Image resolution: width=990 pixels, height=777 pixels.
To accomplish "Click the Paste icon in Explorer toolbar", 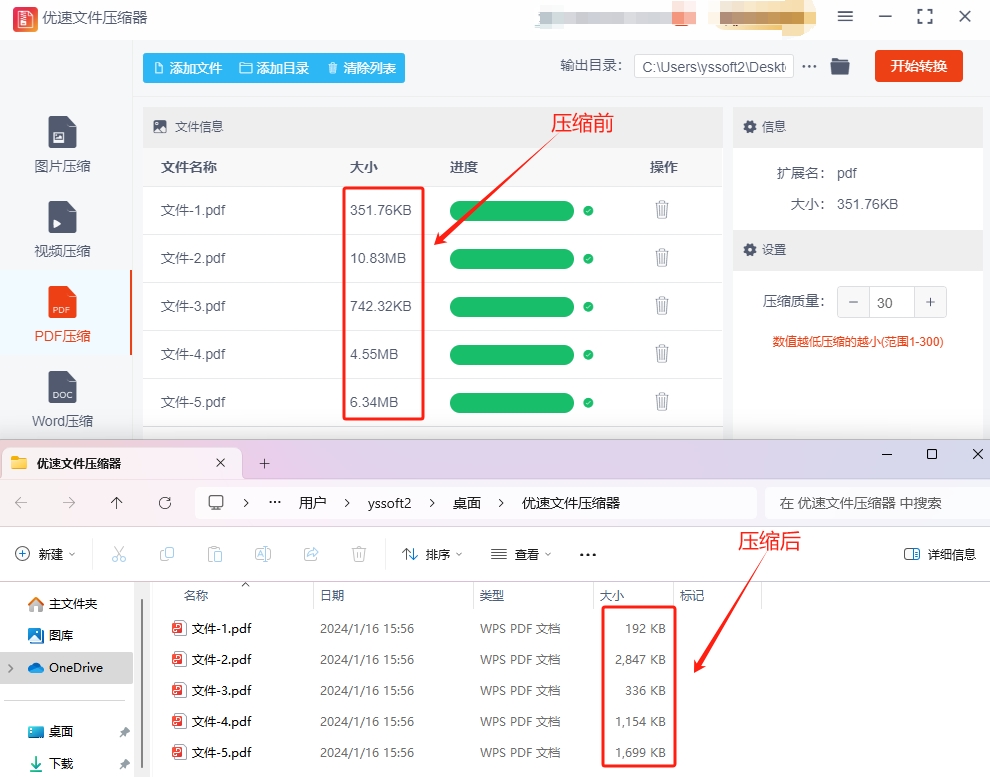I will point(215,554).
